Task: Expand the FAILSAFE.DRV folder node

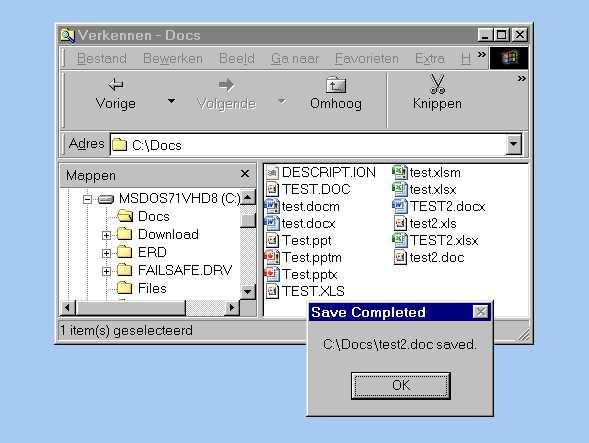Action: [106, 271]
